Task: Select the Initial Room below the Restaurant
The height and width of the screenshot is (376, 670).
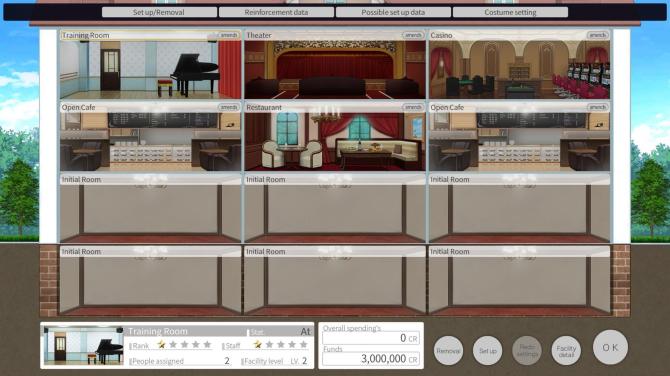Action: (335, 209)
